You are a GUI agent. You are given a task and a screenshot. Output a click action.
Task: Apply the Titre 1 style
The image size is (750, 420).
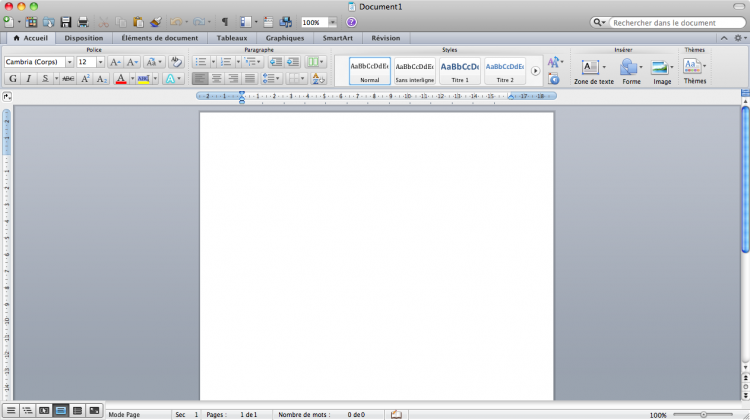point(460,69)
